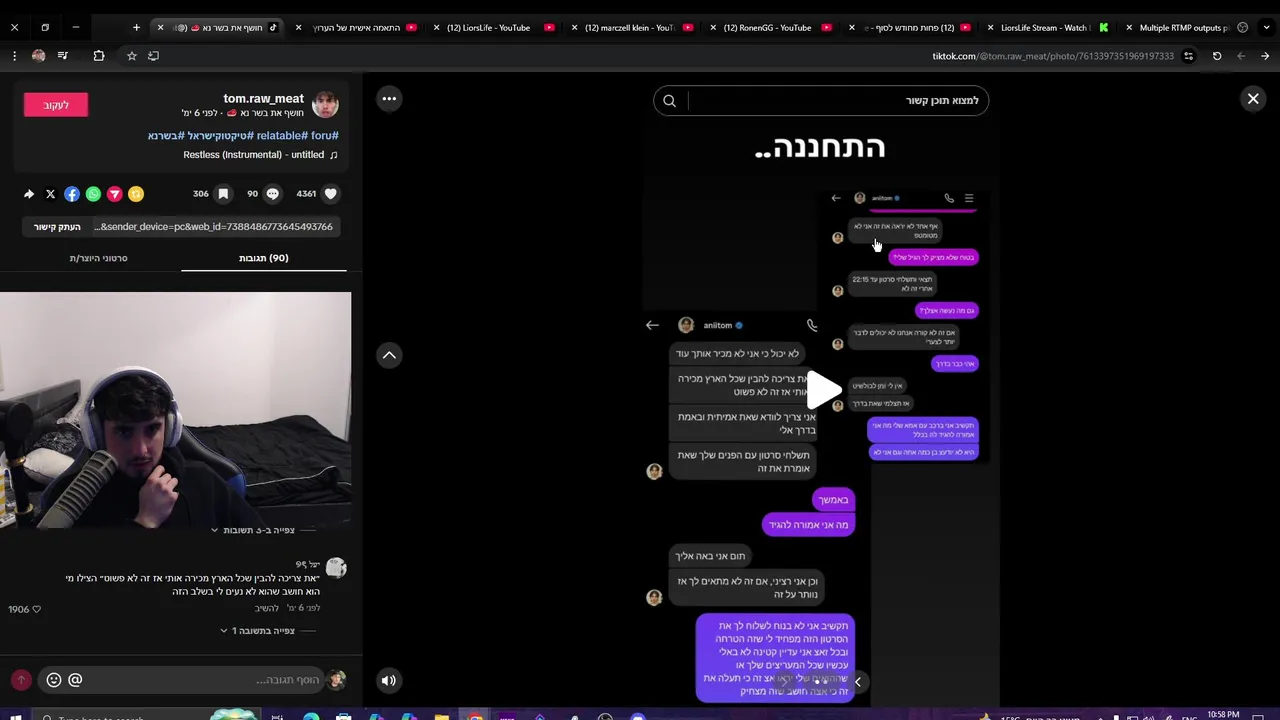Image resolution: width=1280 pixels, height=720 pixels.
Task: Open the tab list dropdown in the tab strip
Action: (1265, 28)
